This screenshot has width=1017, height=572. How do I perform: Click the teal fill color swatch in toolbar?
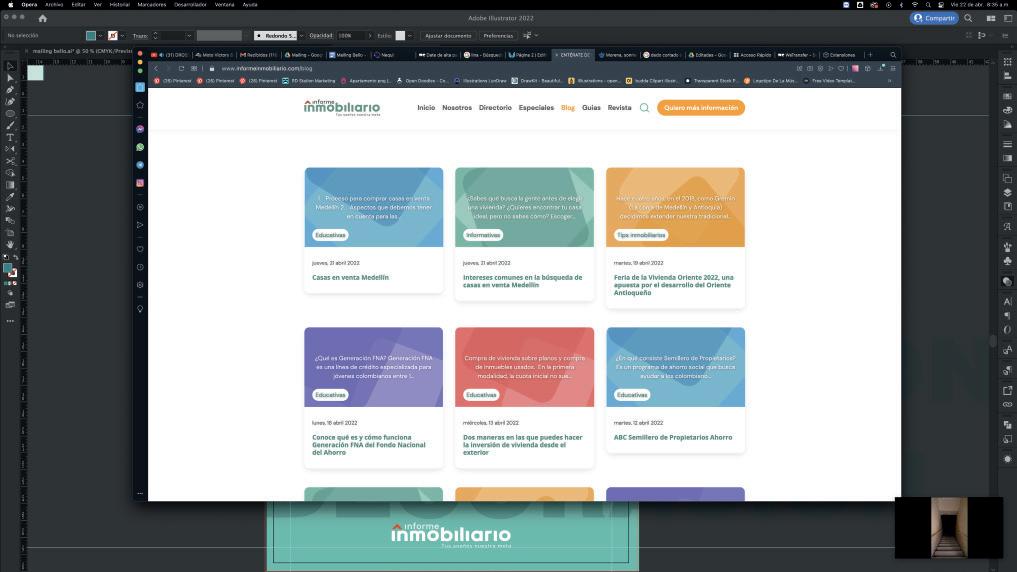7,268
